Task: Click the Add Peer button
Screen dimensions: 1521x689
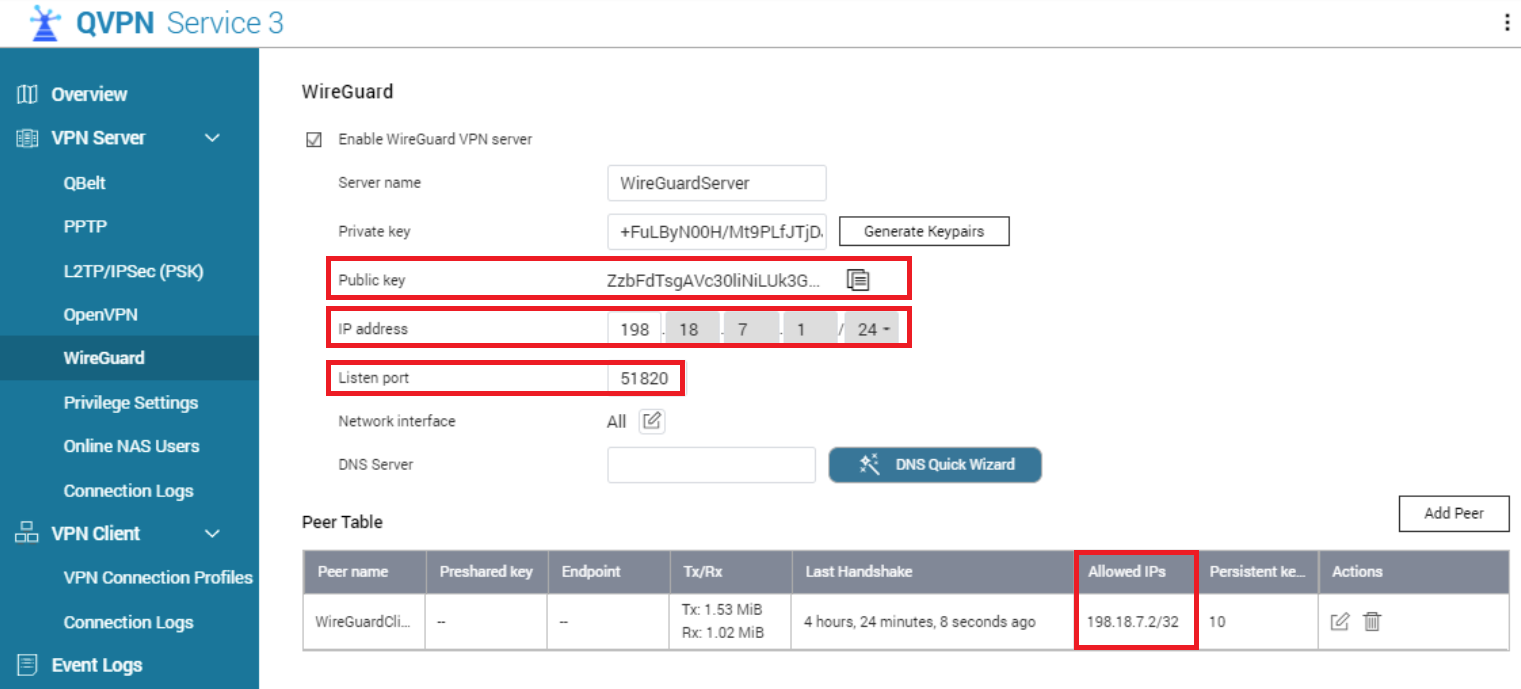Action: tap(1454, 514)
